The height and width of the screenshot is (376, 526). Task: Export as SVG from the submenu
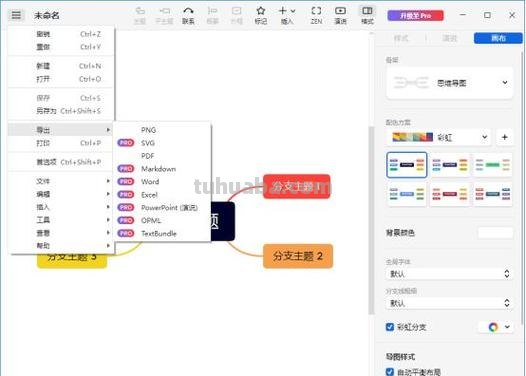[162, 143]
